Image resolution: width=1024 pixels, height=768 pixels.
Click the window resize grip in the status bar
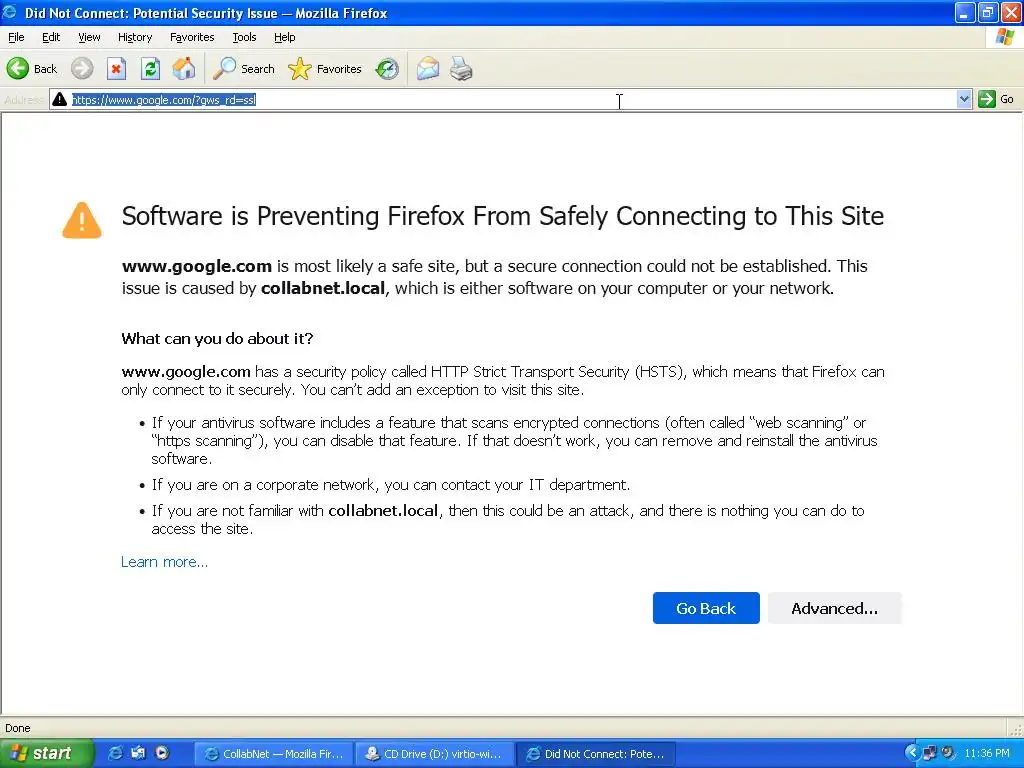[1016, 729]
